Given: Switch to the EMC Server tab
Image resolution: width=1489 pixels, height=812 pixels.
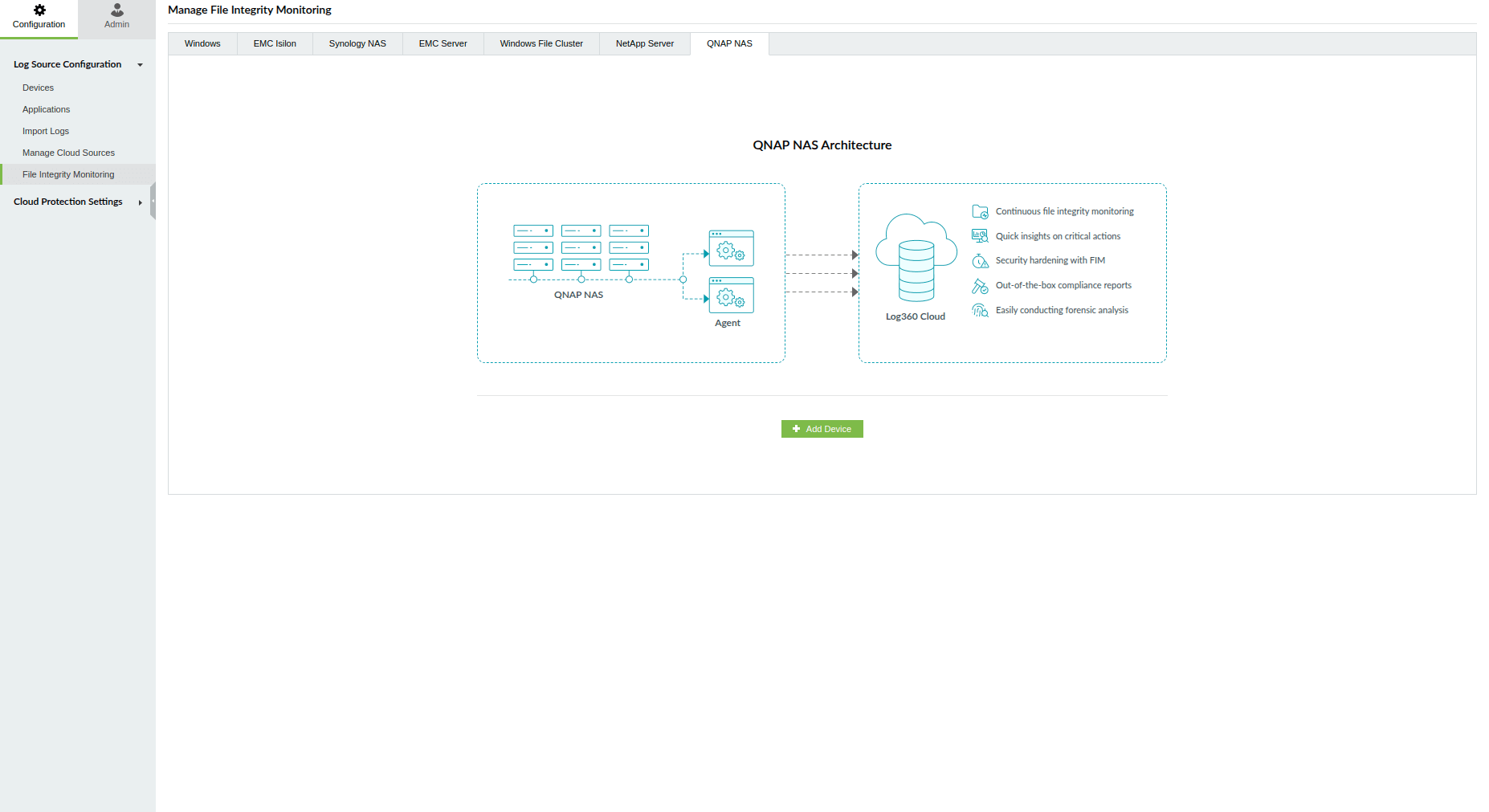Looking at the screenshot, I should (443, 43).
